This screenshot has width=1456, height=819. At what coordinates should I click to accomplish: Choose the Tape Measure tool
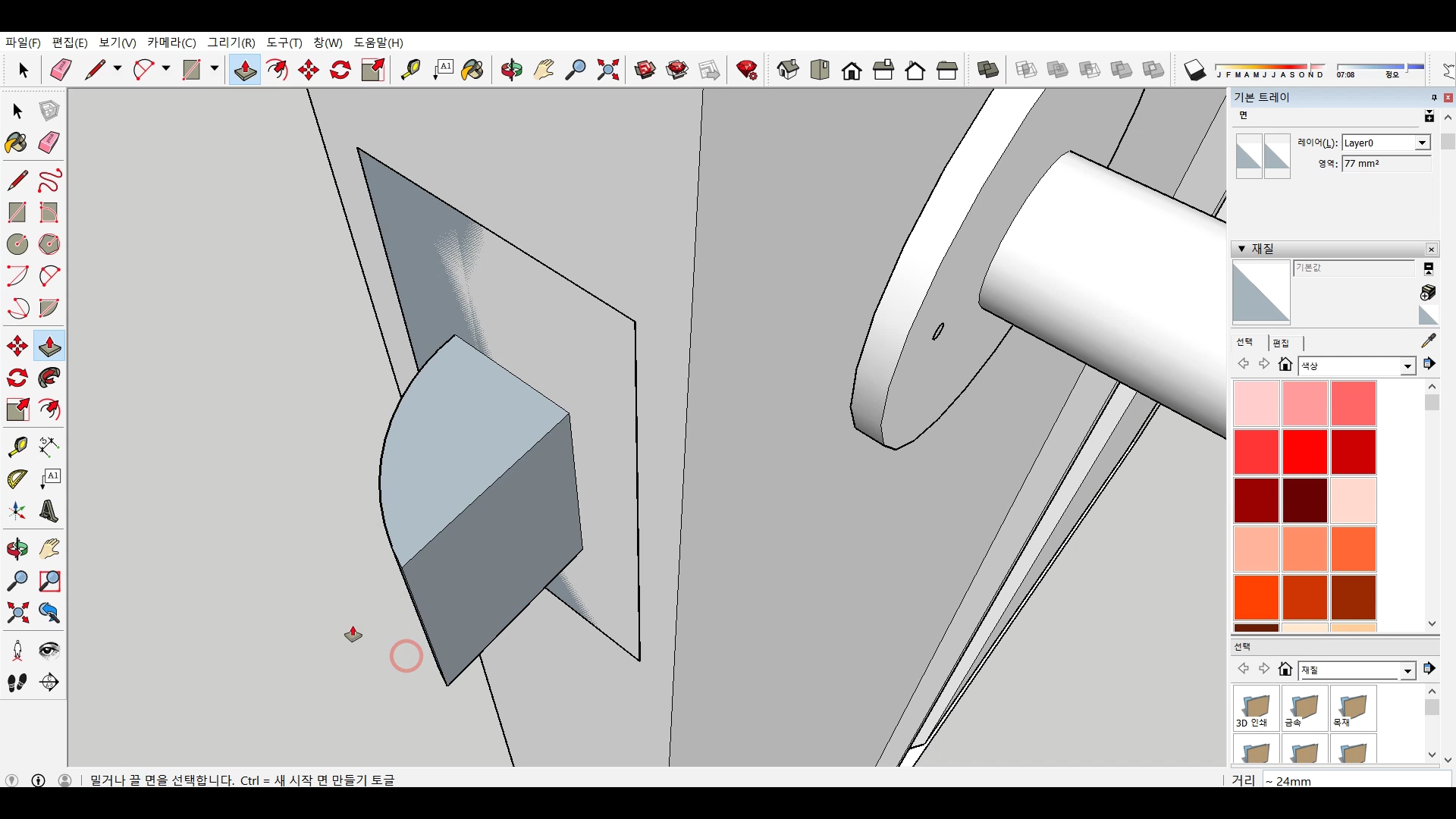click(x=17, y=447)
